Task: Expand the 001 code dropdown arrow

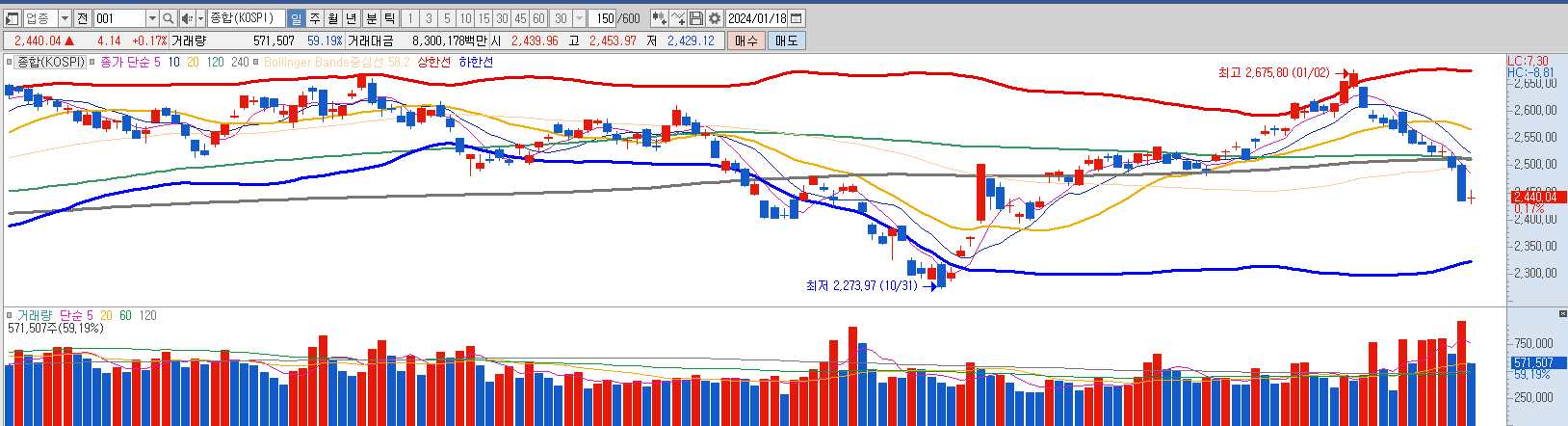Action: [x=152, y=18]
